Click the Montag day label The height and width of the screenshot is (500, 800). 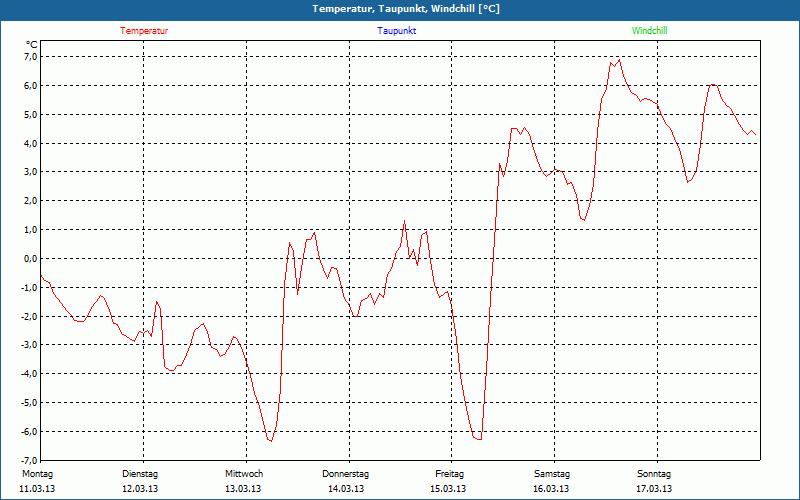37,474
